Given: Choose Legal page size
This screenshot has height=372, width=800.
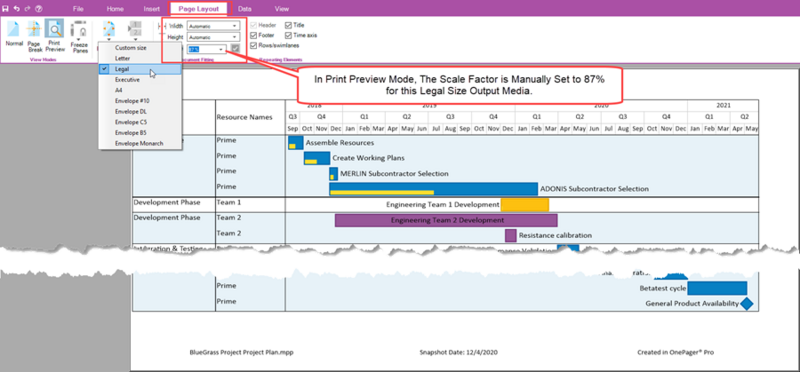Looking at the screenshot, I should point(140,69).
